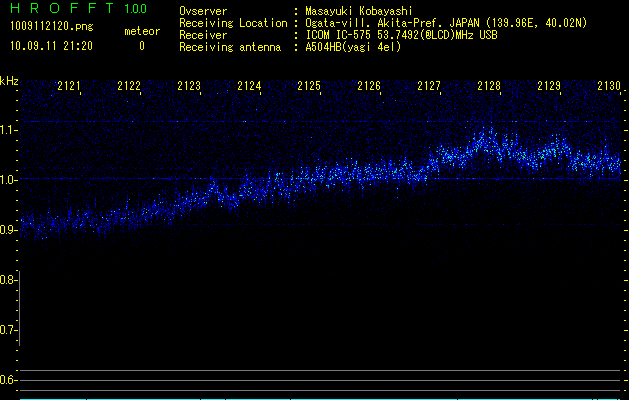629x400 pixels.
Task: Click the HROFFT program title
Action: 62,9
